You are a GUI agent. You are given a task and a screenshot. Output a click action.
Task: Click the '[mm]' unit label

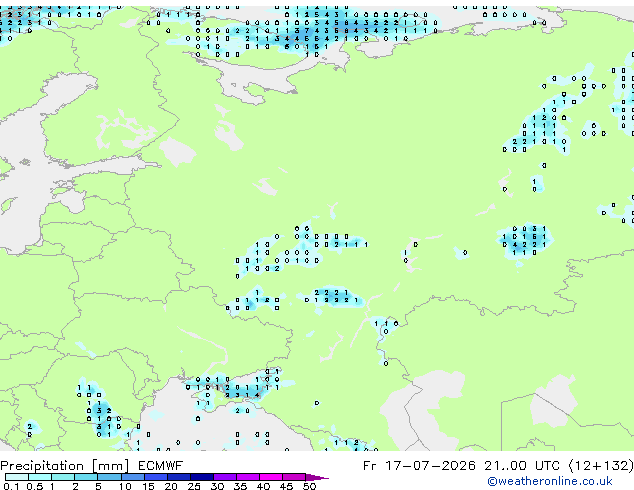click(111, 466)
